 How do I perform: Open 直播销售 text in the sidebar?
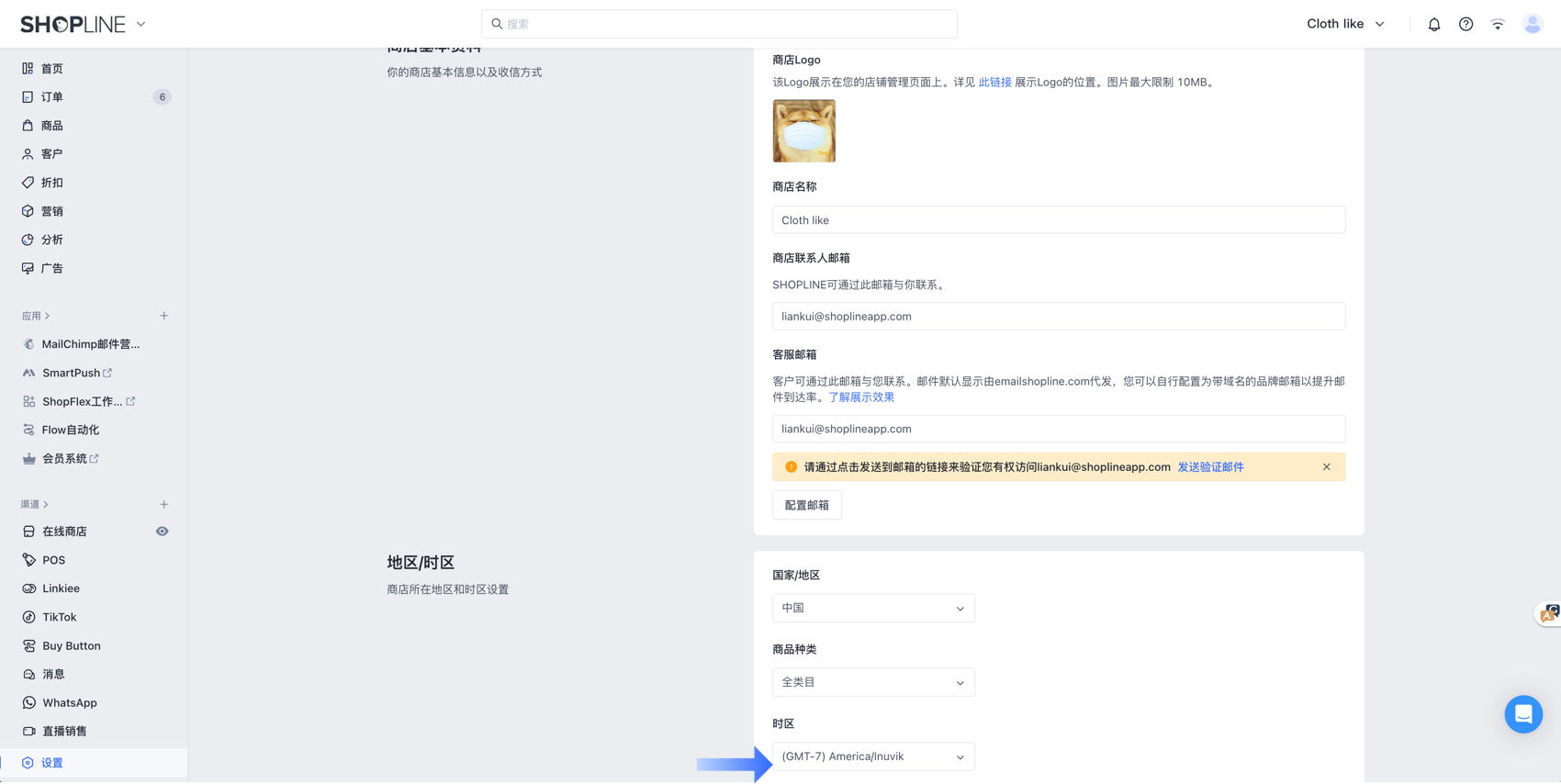tap(64, 731)
